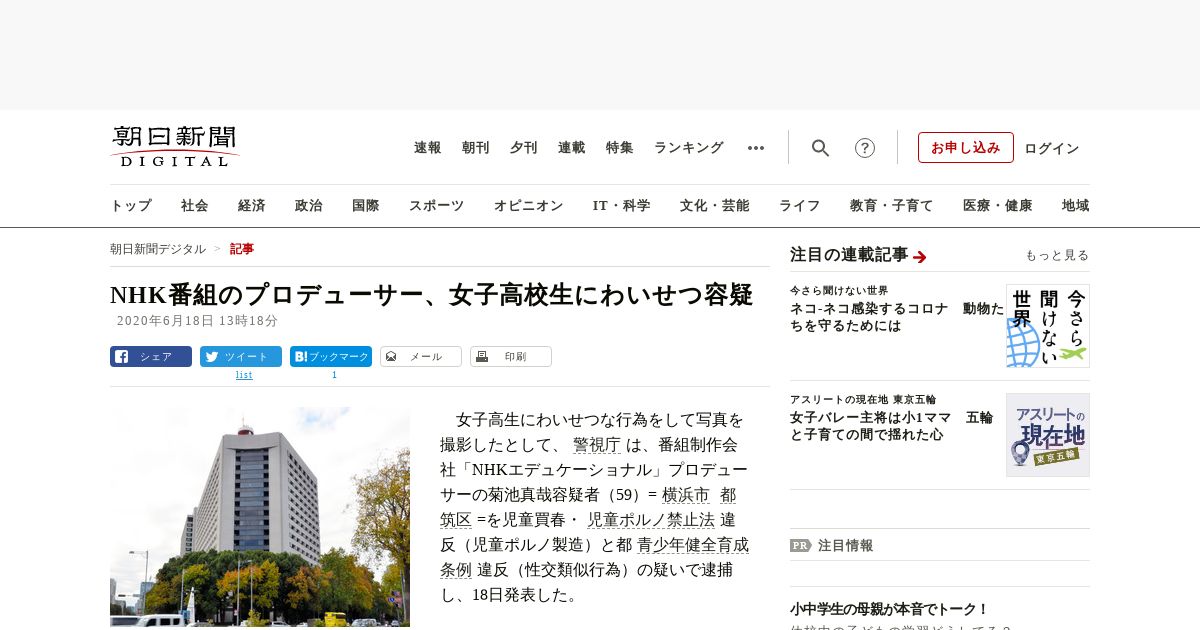The height and width of the screenshot is (630, 1200).
Task: Go to 地域 category tab
Action: point(1076,206)
